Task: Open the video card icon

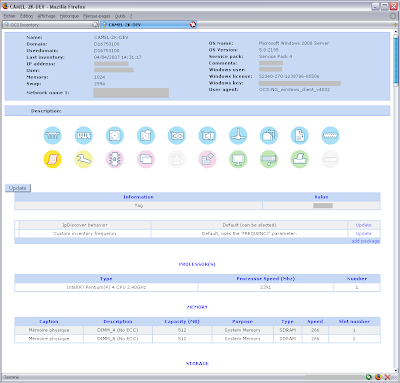Action: click(177, 135)
